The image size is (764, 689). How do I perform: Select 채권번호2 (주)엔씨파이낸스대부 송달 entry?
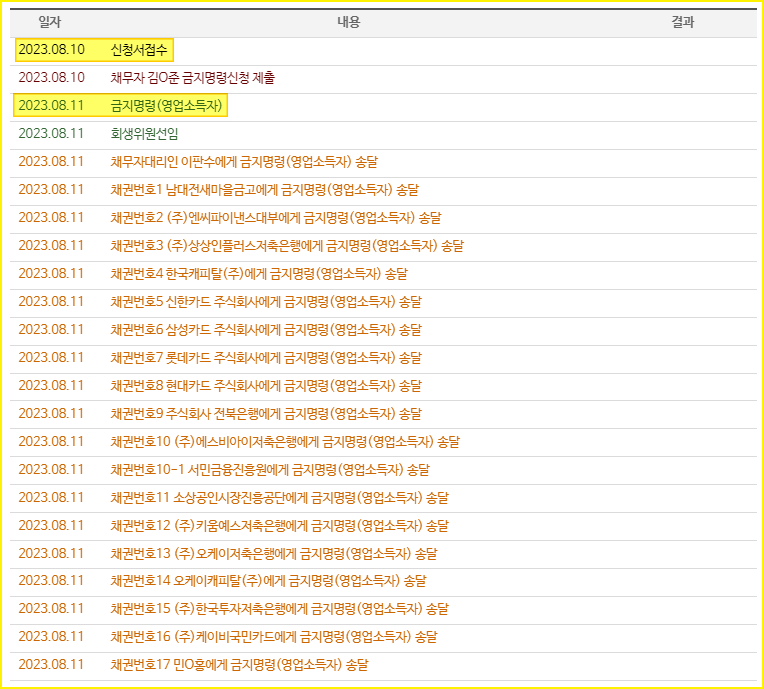point(276,218)
